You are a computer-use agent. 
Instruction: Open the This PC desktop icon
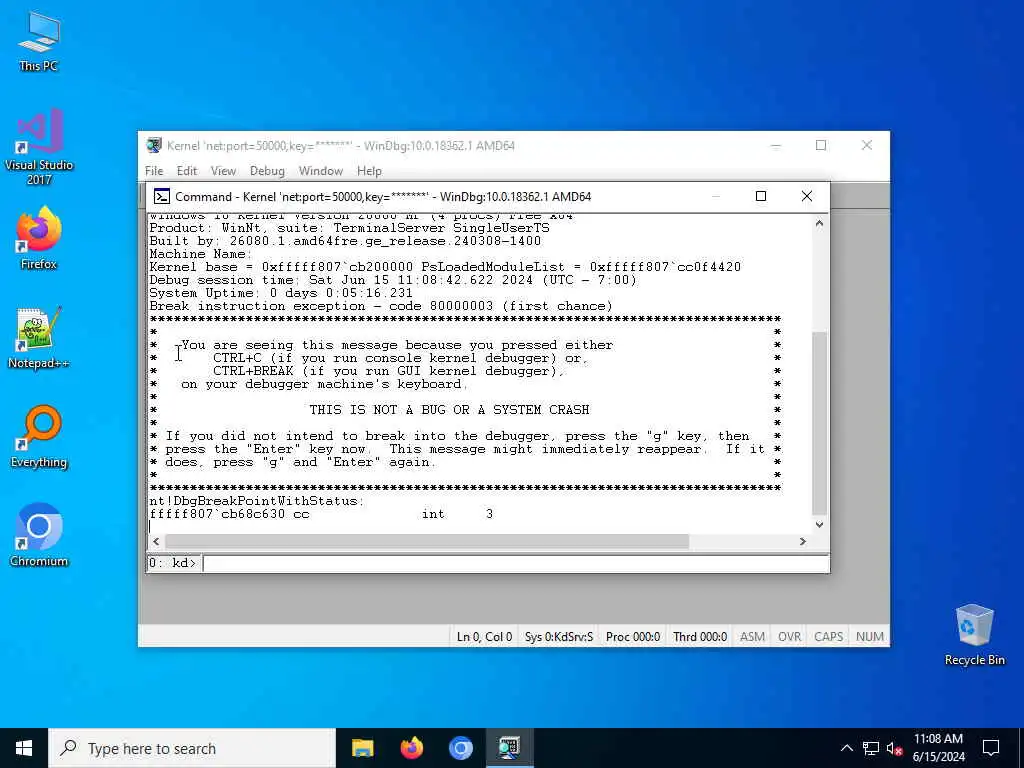(39, 40)
